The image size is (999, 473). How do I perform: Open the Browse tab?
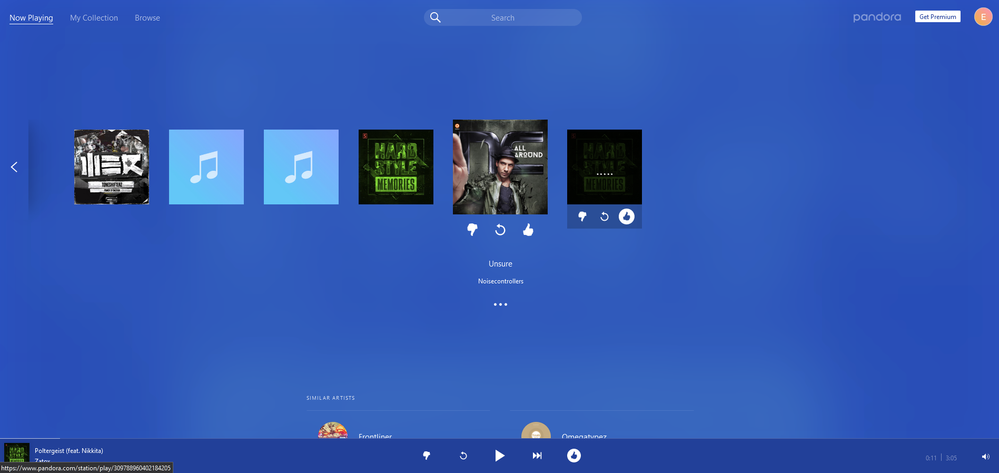(x=147, y=18)
